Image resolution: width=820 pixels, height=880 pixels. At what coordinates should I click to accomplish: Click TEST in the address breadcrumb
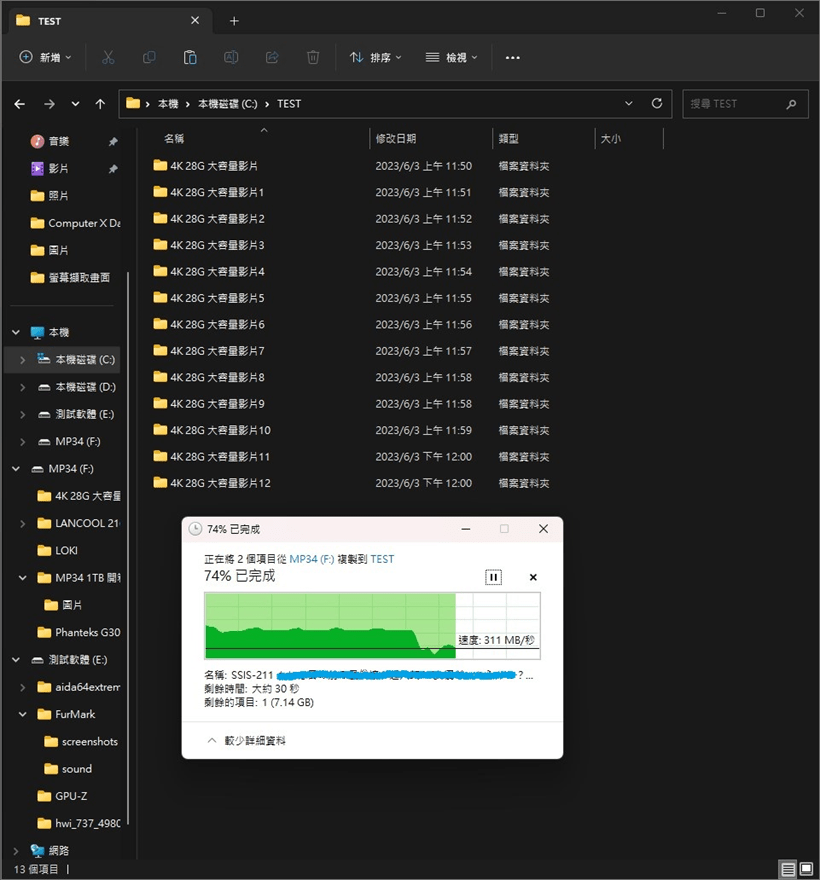tap(289, 104)
